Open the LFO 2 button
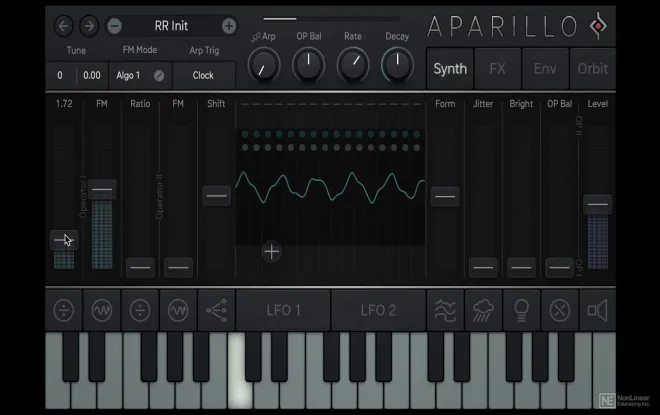The image size is (660, 415). click(x=378, y=311)
